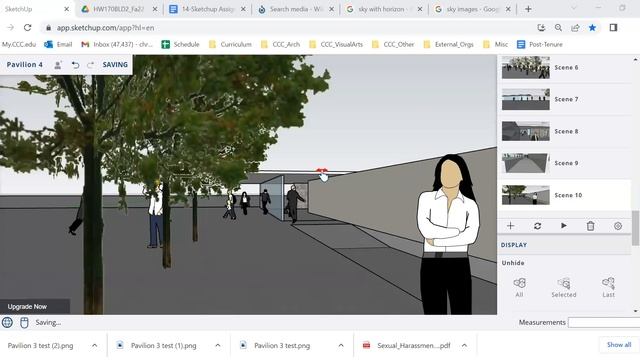Open the CCC_VisualArts bookmarks folder
Screen dimensions: 640x360
(x=336, y=44)
